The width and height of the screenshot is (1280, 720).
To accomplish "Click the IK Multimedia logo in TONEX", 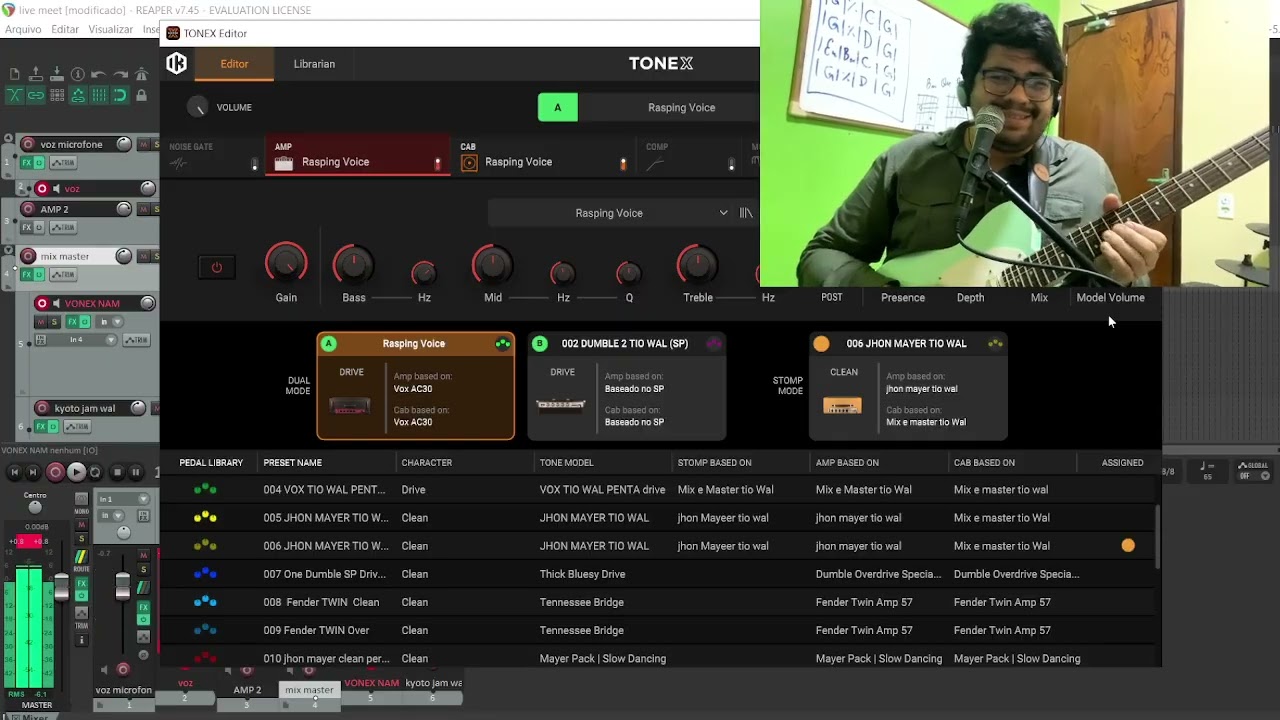I will (176, 64).
